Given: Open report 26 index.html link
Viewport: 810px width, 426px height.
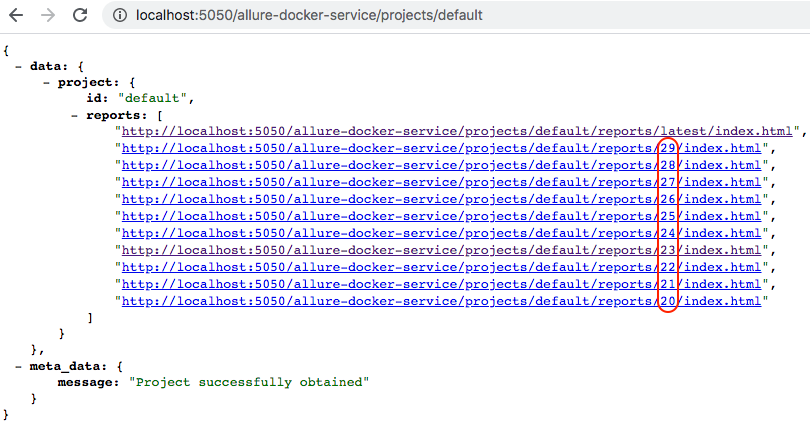Looking at the screenshot, I should pyautogui.click(x=441, y=199).
